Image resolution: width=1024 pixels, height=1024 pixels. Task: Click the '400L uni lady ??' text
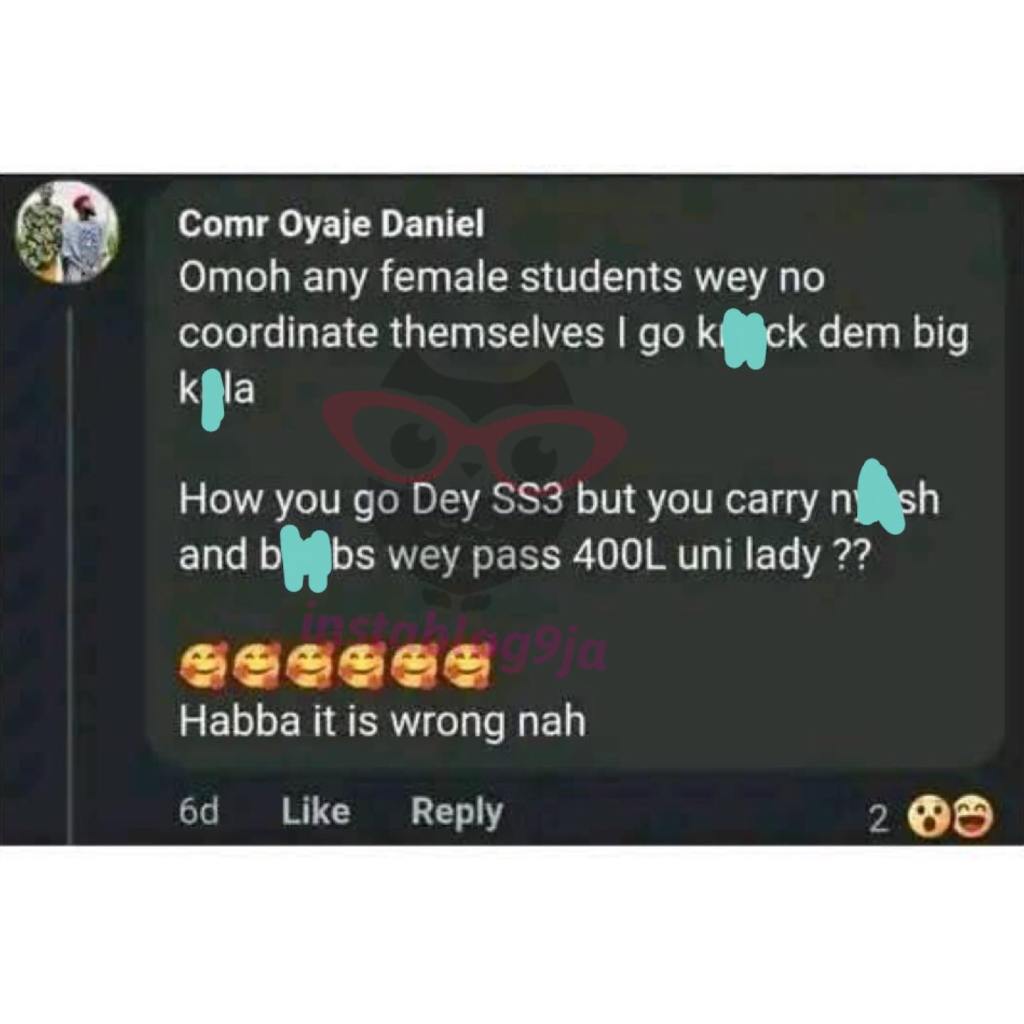click(x=722, y=556)
